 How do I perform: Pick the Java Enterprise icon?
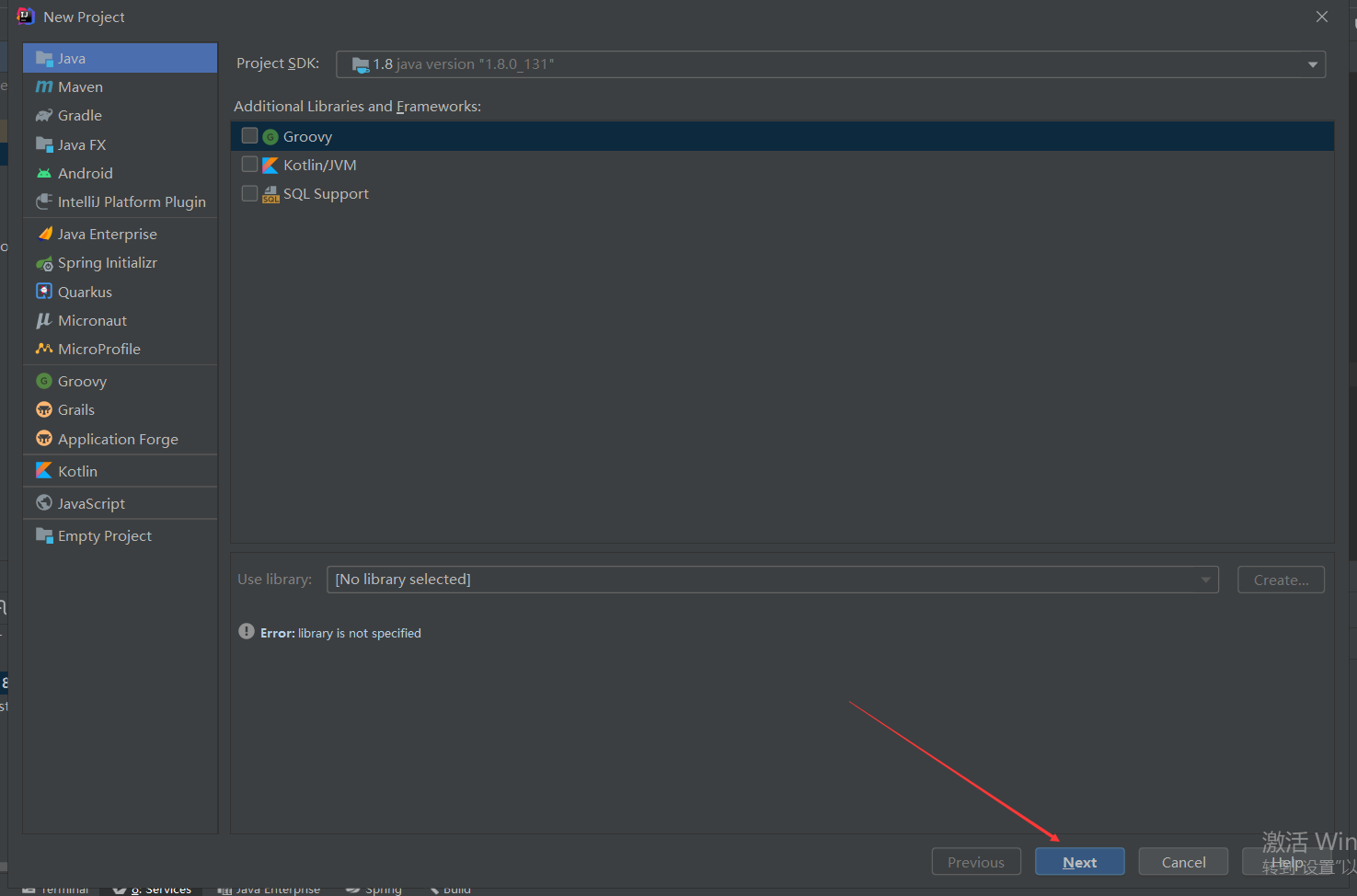coord(44,234)
